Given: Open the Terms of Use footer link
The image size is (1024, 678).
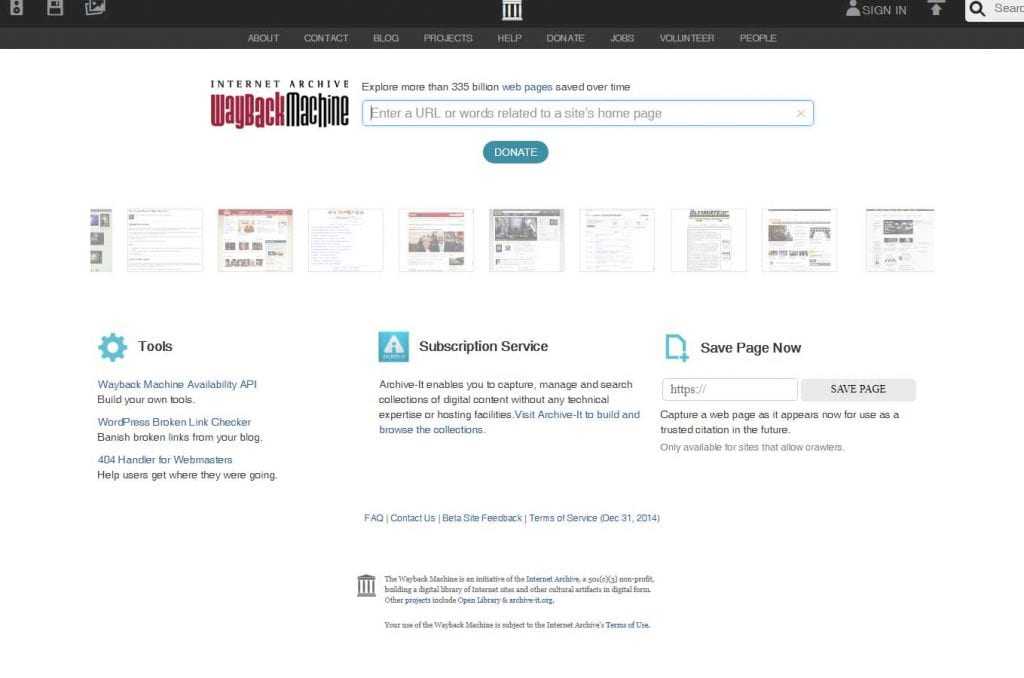Looking at the screenshot, I should 627,625.
